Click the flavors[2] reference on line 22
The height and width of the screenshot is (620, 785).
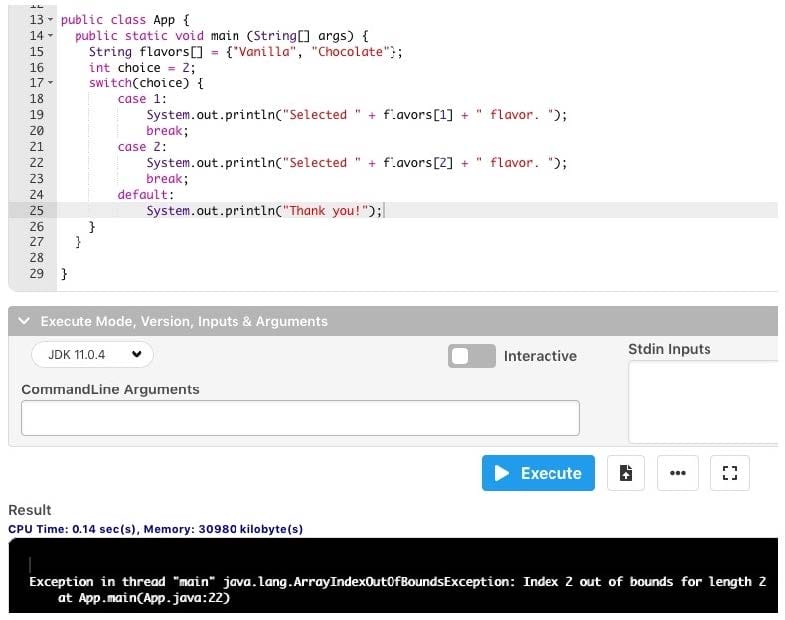click(x=419, y=162)
